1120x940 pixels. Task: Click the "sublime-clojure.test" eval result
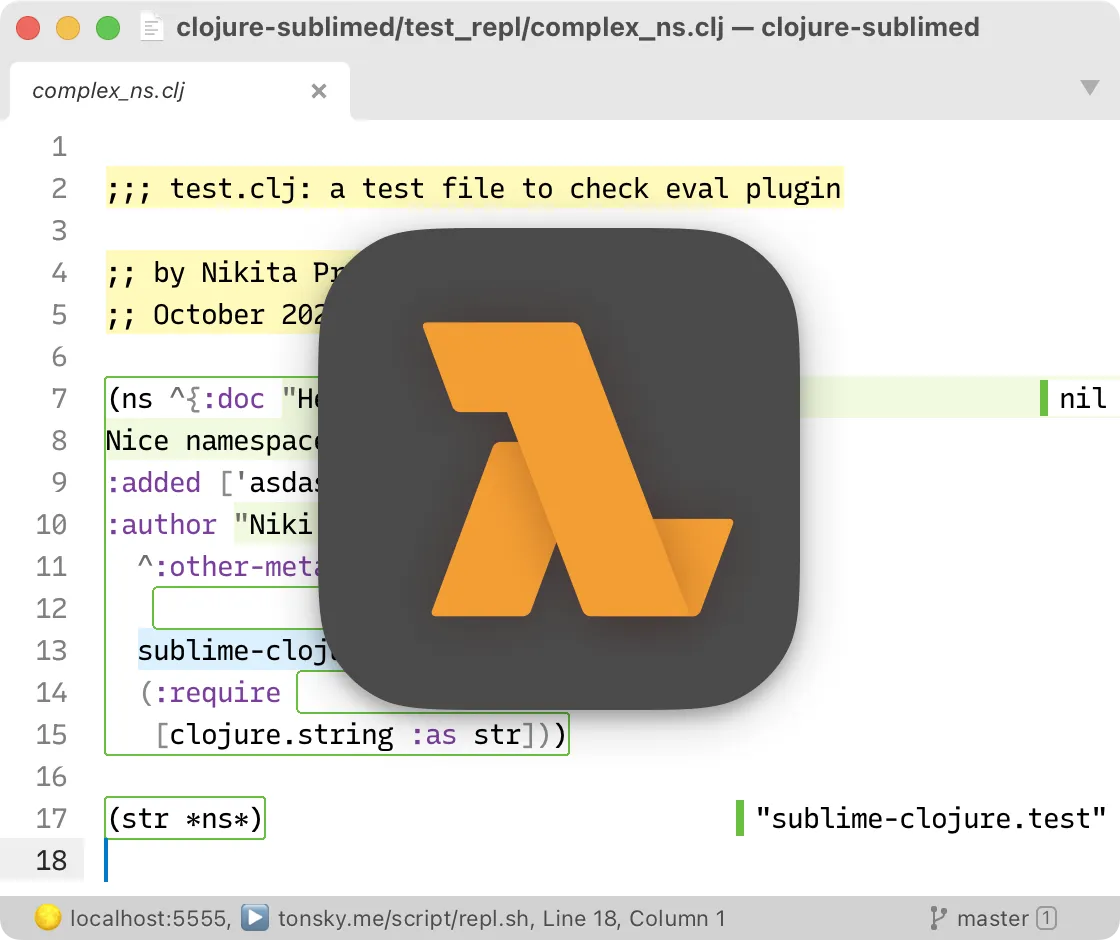[930, 819]
